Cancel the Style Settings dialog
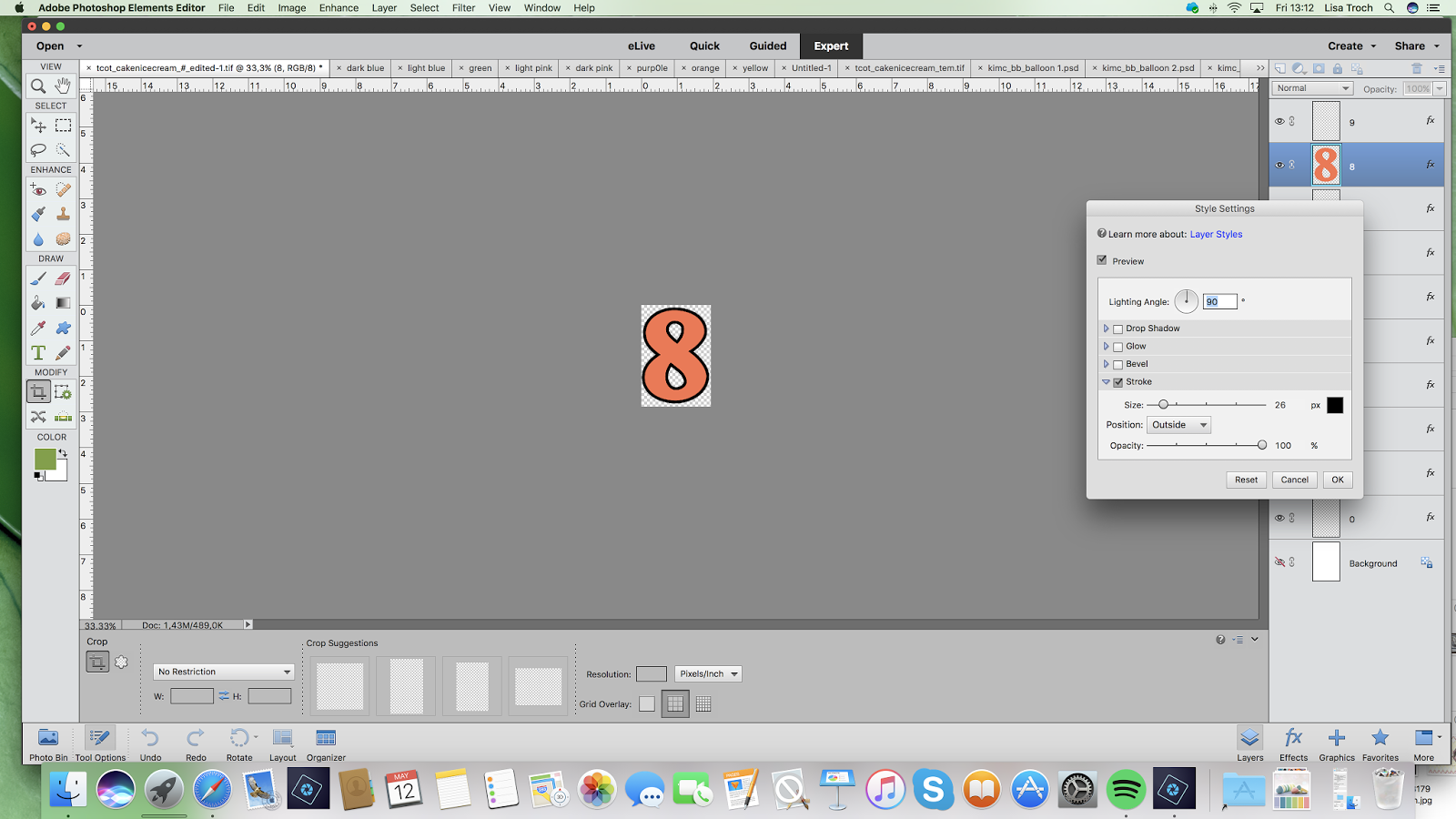Image resolution: width=1456 pixels, height=819 pixels. pyautogui.click(x=1295, y=480)
